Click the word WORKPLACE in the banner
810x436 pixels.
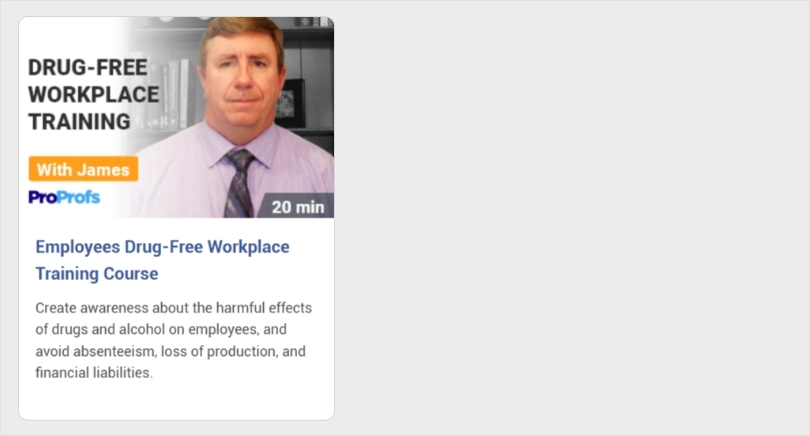pyautogui.click(x=94, y=95)
